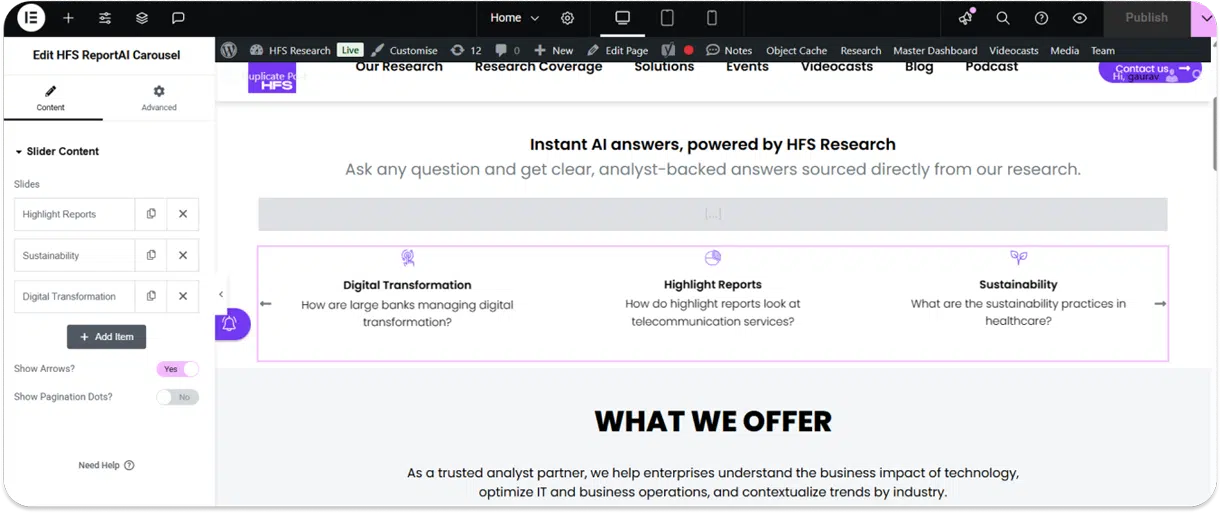Toggle the Show Arrows switch
The width and height of the screenshot is (1220, 513).
click(178, 369)
